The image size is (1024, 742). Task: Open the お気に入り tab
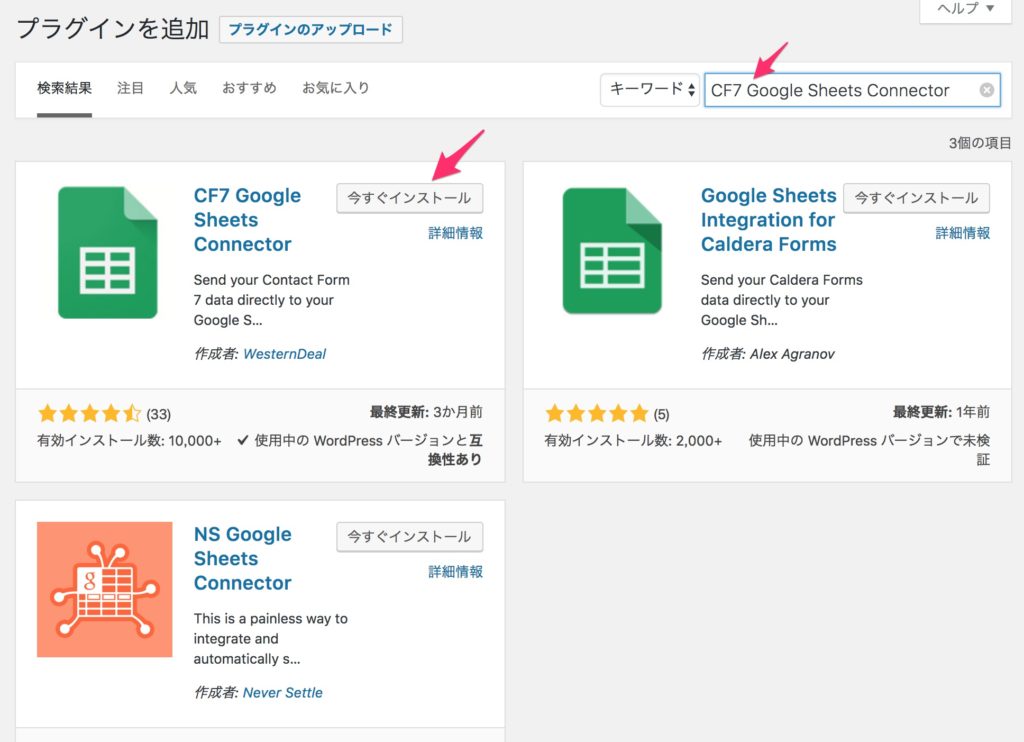click(x=336, y=88)
